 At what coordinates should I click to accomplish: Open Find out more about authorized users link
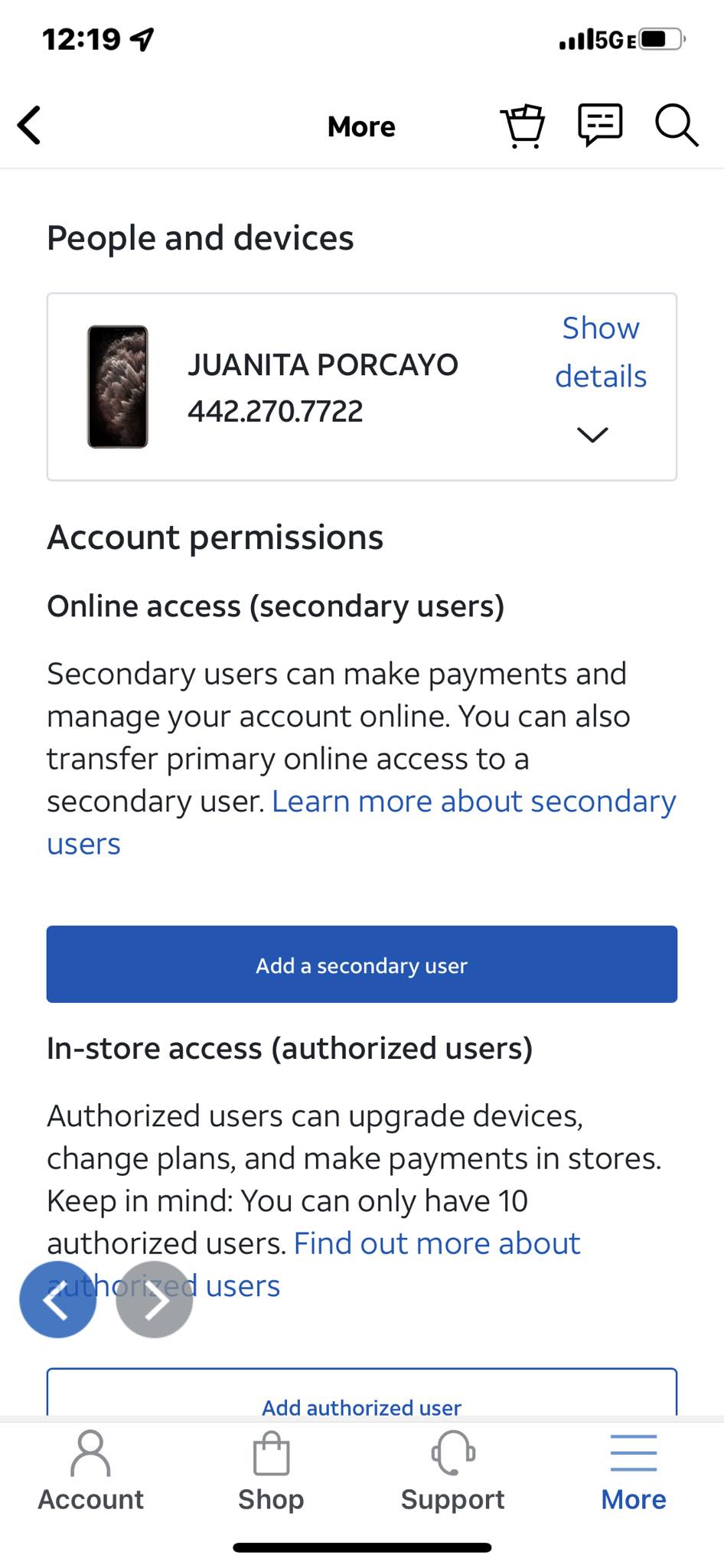(314, 1265)
